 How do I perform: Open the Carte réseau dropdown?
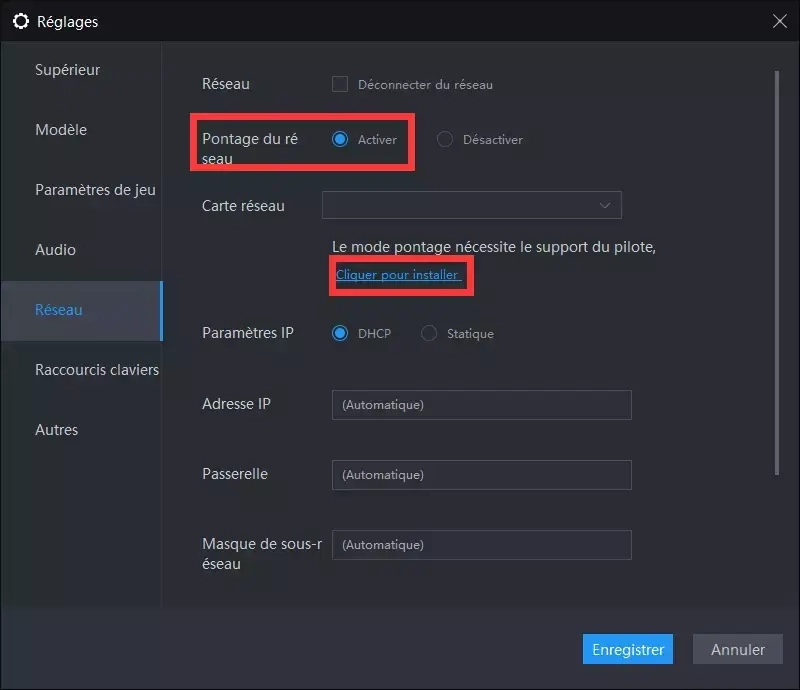pyautogui.click(x=471, y=205)
